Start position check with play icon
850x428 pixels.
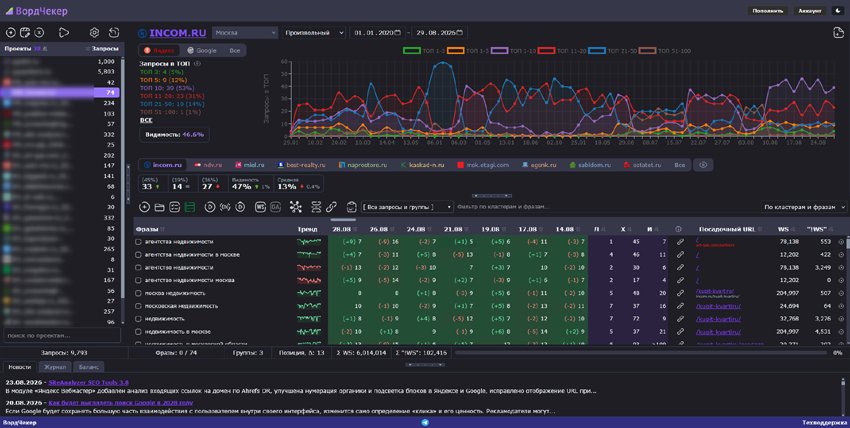[x=64, y=33]
